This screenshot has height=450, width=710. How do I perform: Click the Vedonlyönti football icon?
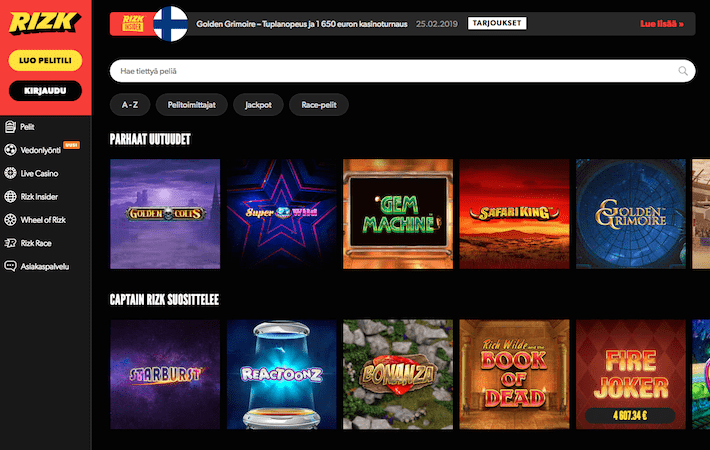coord(10,150)
